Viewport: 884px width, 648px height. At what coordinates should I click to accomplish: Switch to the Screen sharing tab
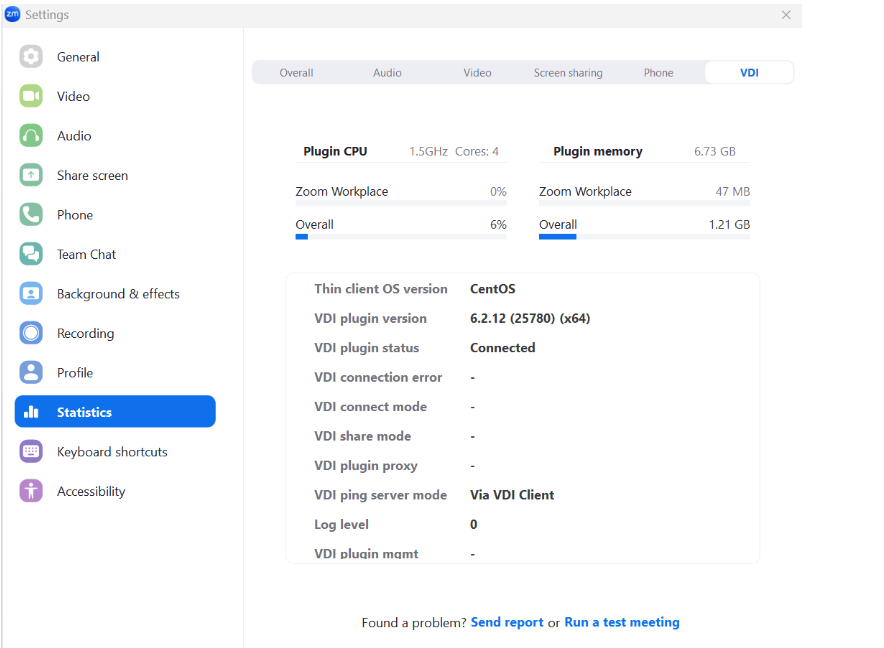[568, 73]
